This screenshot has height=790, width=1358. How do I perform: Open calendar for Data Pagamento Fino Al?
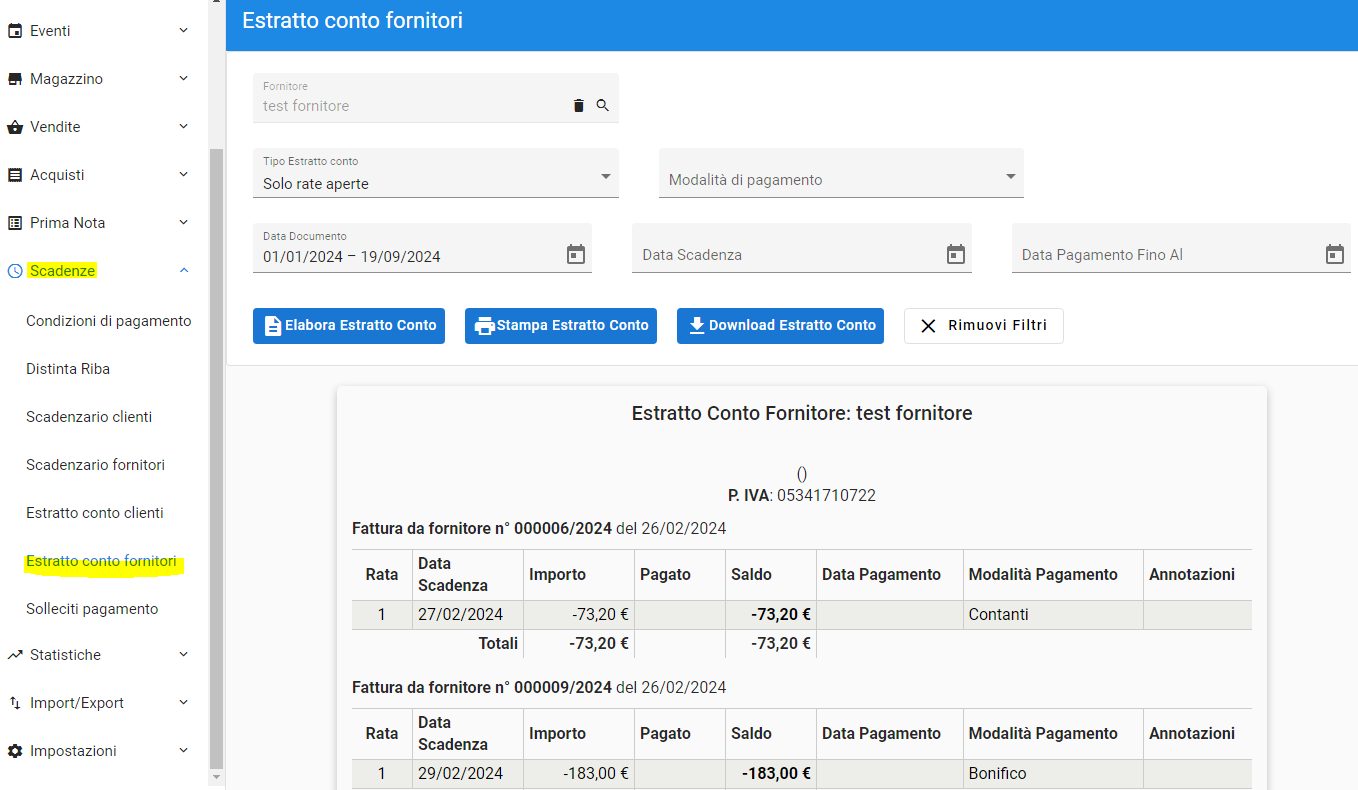tap(1334, 255)
